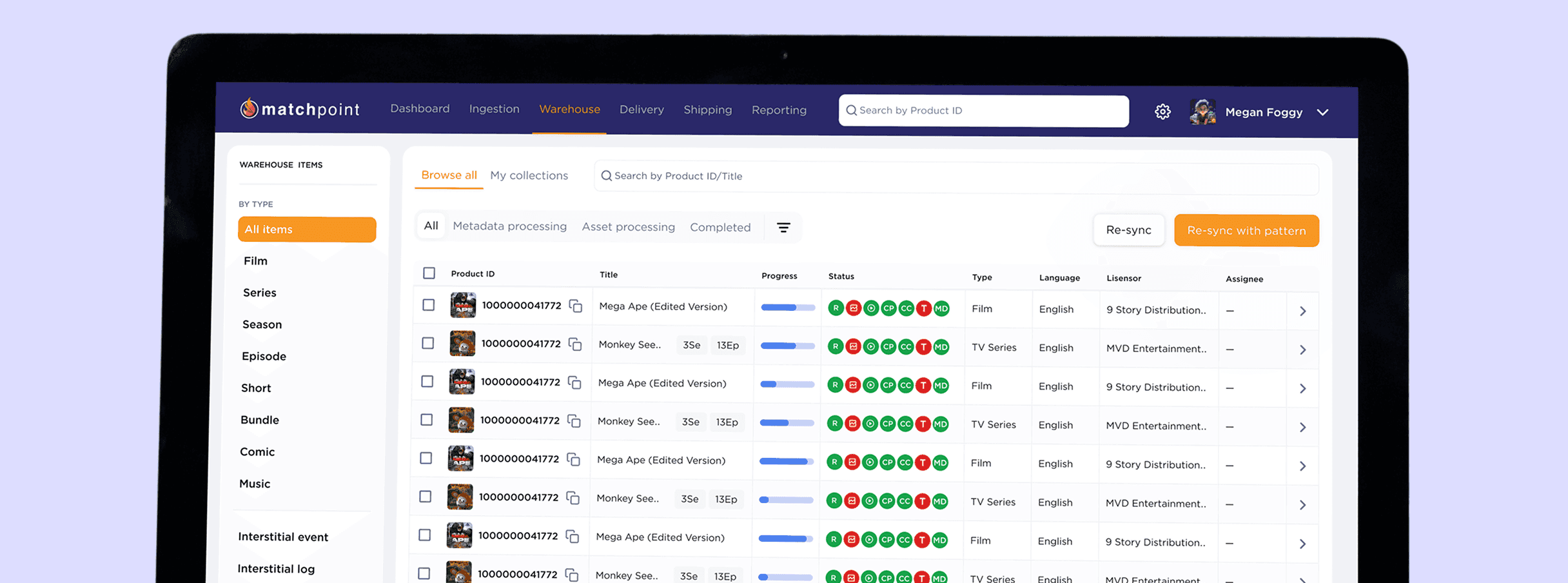The image size is (1568, 583).
Task: Click magnifier icon in Product ID/Title search
Action: (606, 175)
